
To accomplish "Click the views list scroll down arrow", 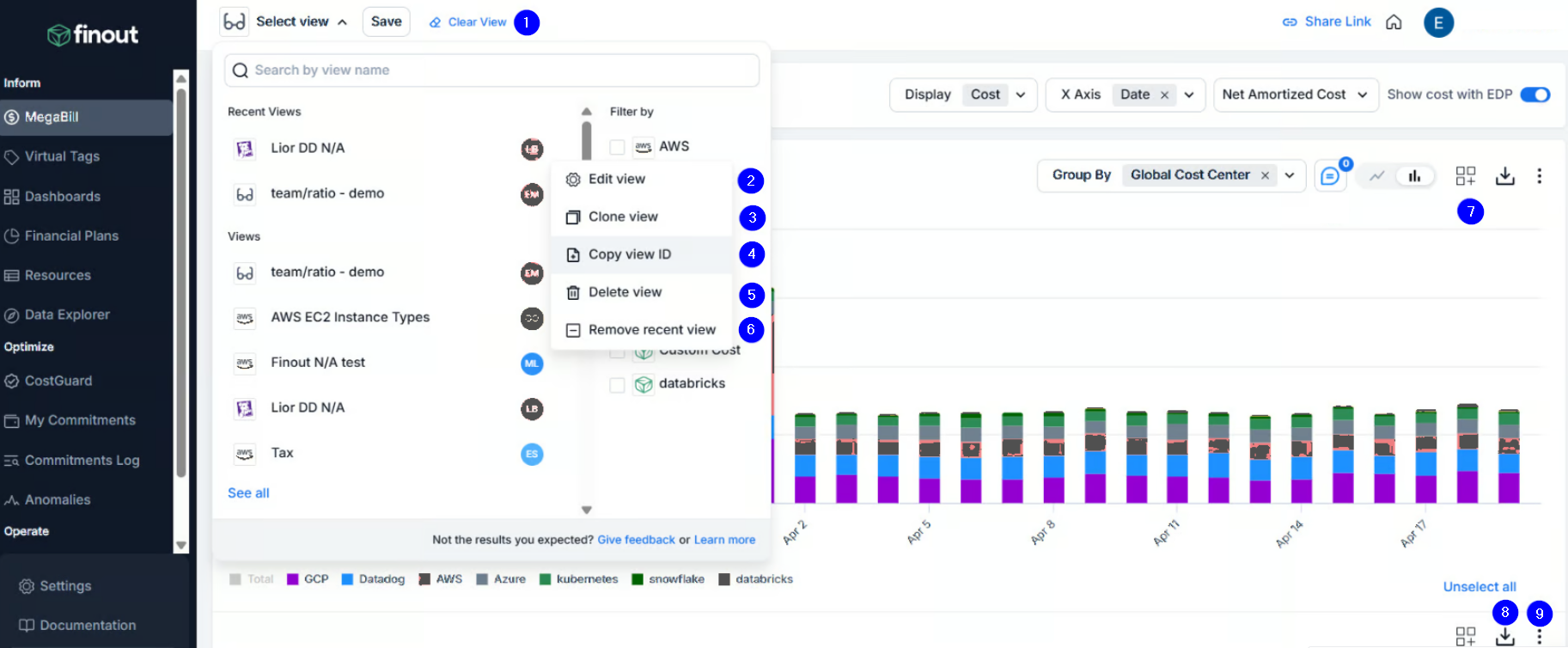I will tap(587, 510).
